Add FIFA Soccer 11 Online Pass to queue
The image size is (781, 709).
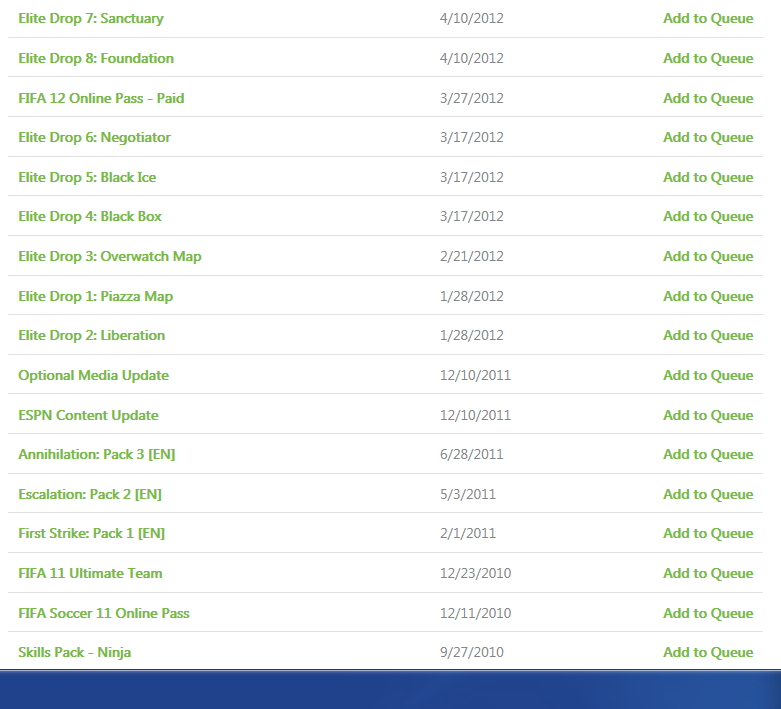tap(708, 613)
